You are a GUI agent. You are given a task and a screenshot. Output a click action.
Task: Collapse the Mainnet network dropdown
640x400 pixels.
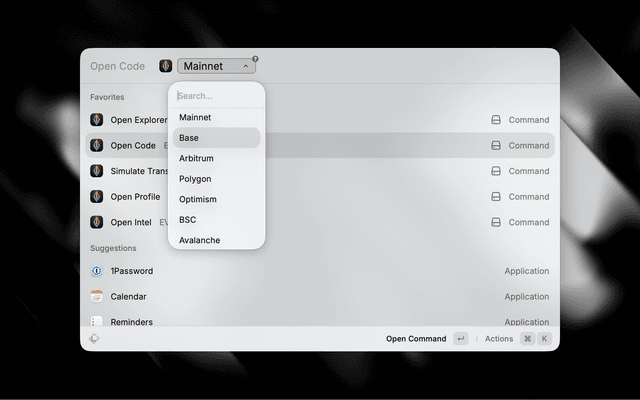pos(217,66)
